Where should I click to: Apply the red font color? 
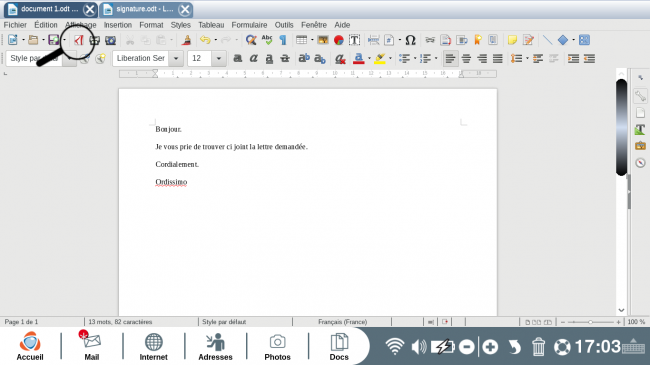(x=359, y=58)
